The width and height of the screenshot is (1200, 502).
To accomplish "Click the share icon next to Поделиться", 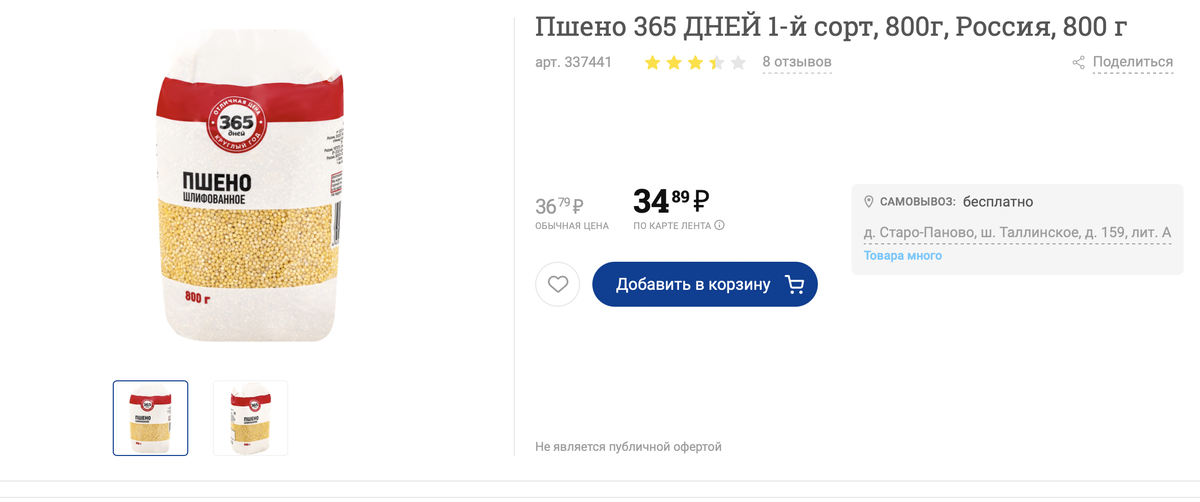I will (1079, 62).
